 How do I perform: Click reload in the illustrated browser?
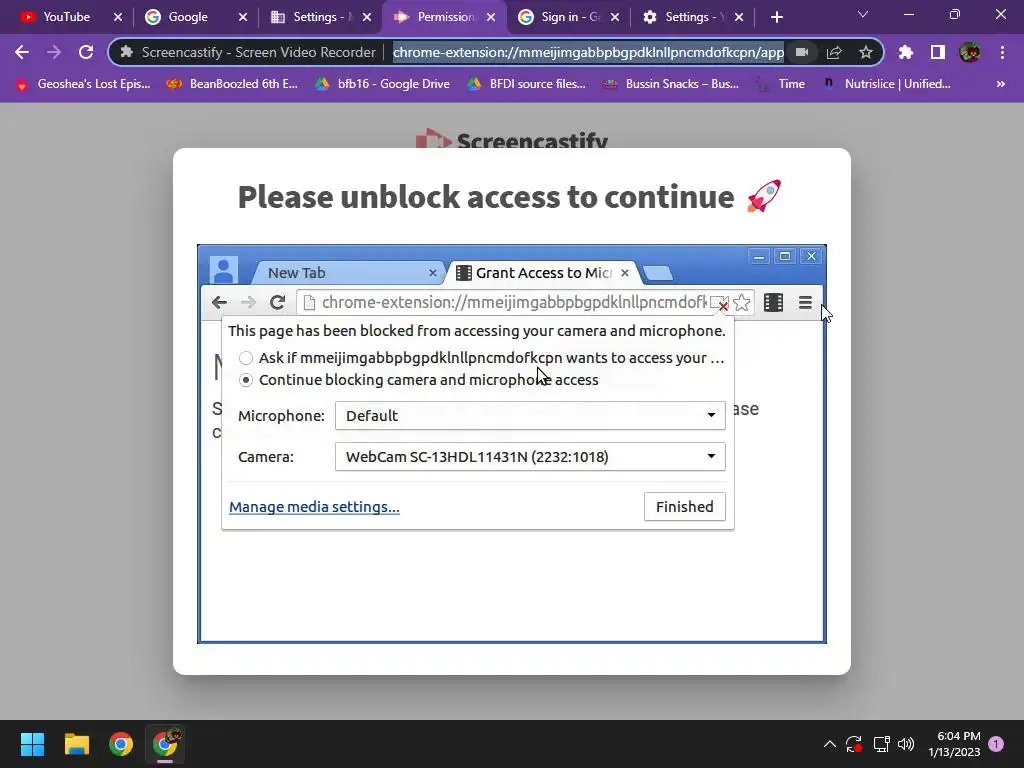coord(278,302)
